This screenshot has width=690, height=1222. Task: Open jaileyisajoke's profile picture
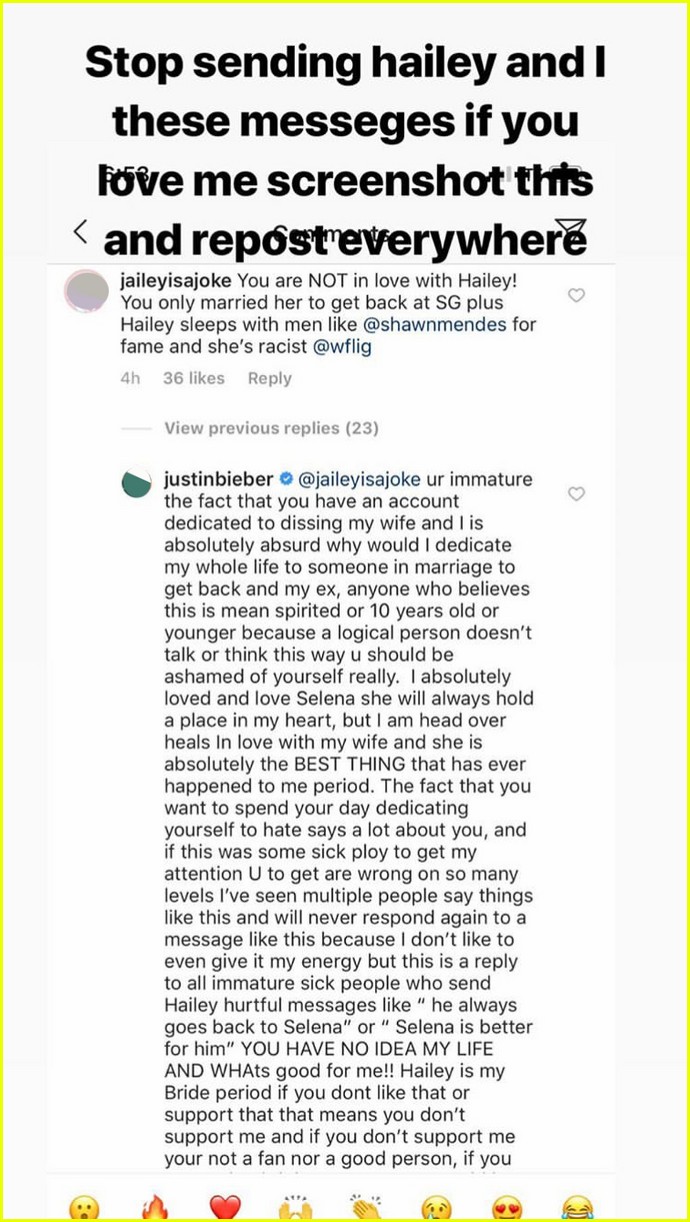click(x=85, y=291)
